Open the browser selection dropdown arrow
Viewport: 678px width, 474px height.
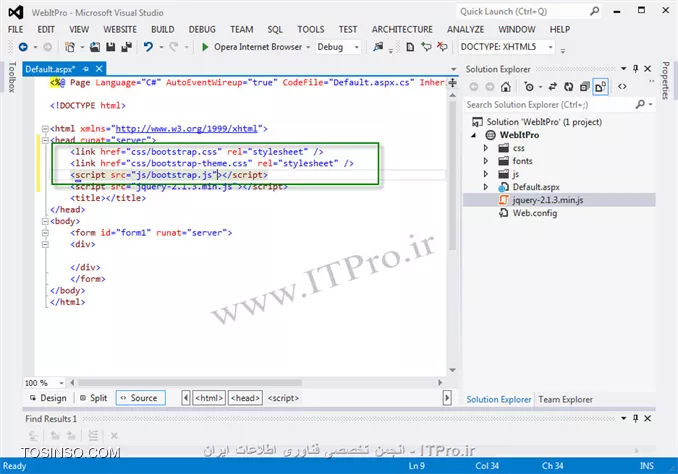pyautogui.click(x=308, y=47)
